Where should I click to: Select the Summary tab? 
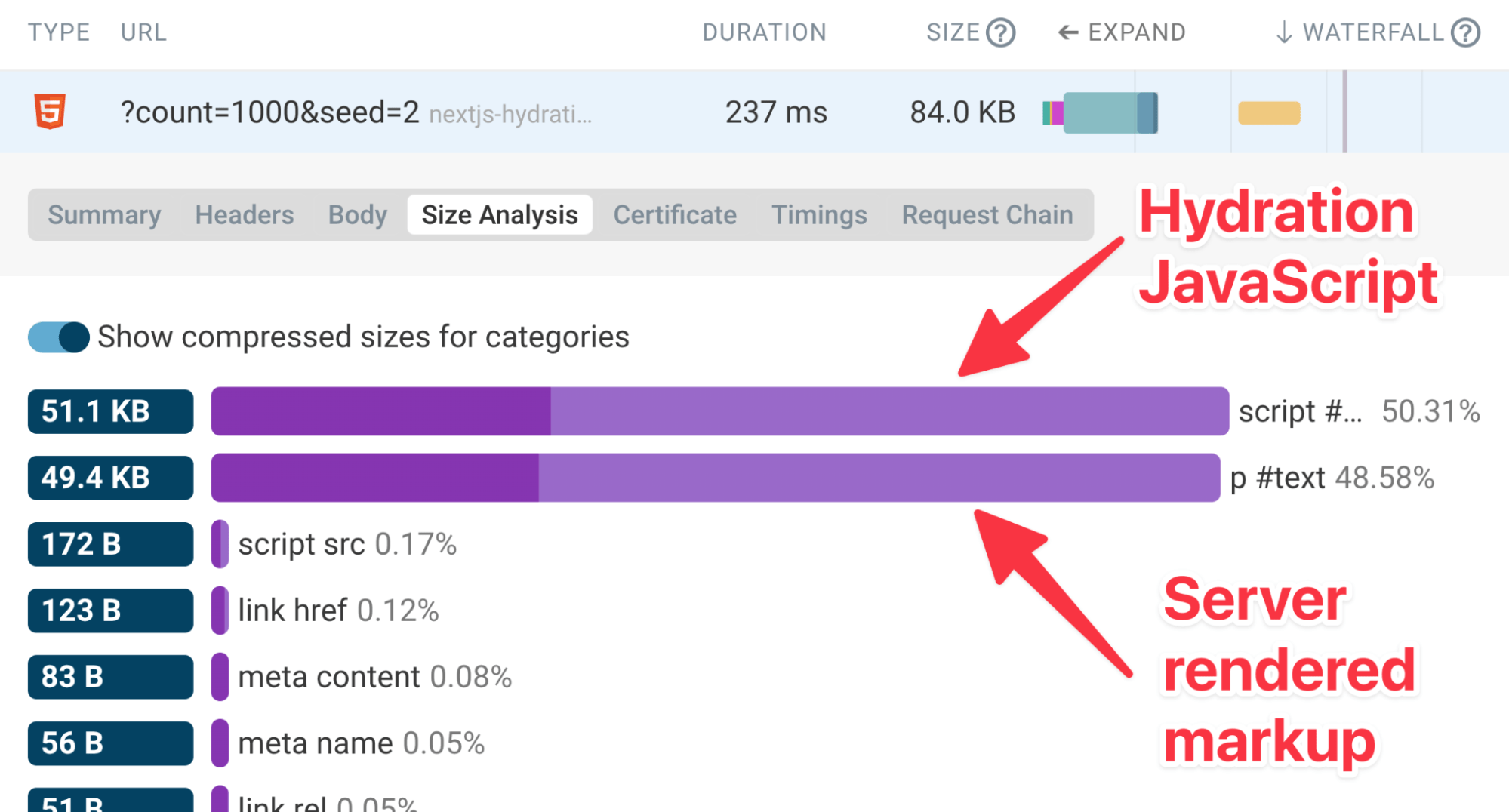click(103, 214)
